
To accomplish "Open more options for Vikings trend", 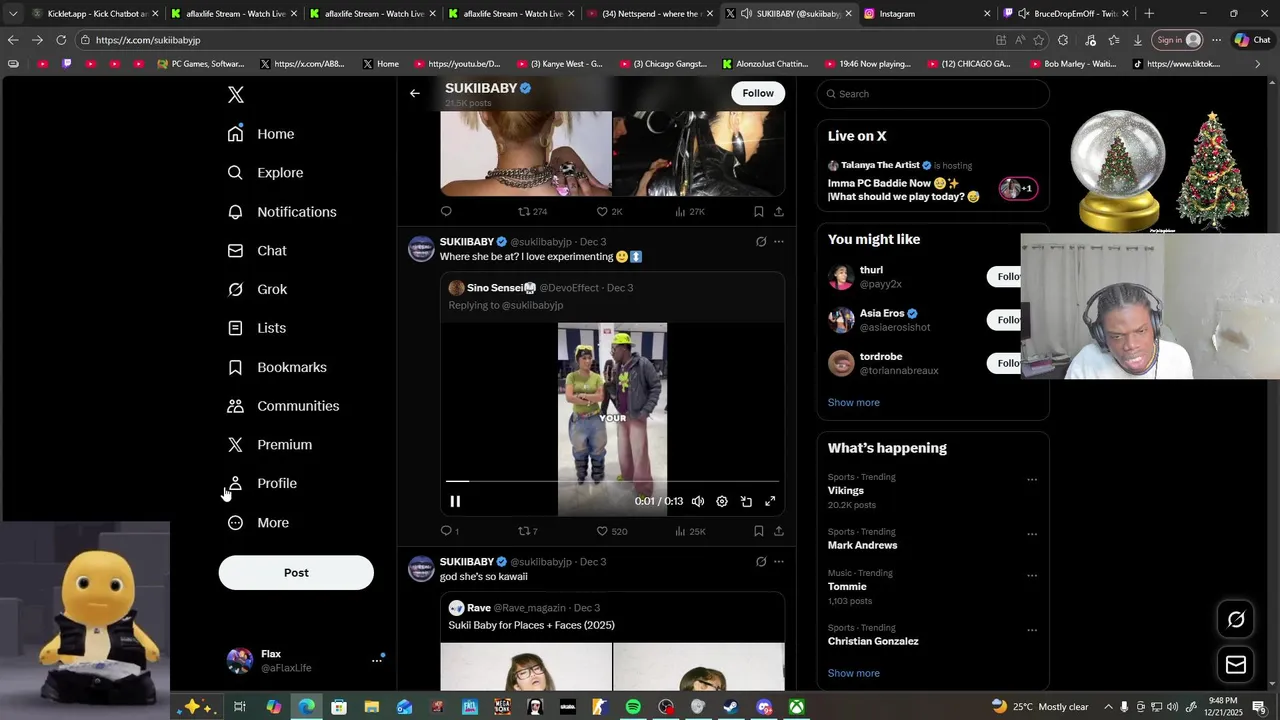I will pos(1032,480).
